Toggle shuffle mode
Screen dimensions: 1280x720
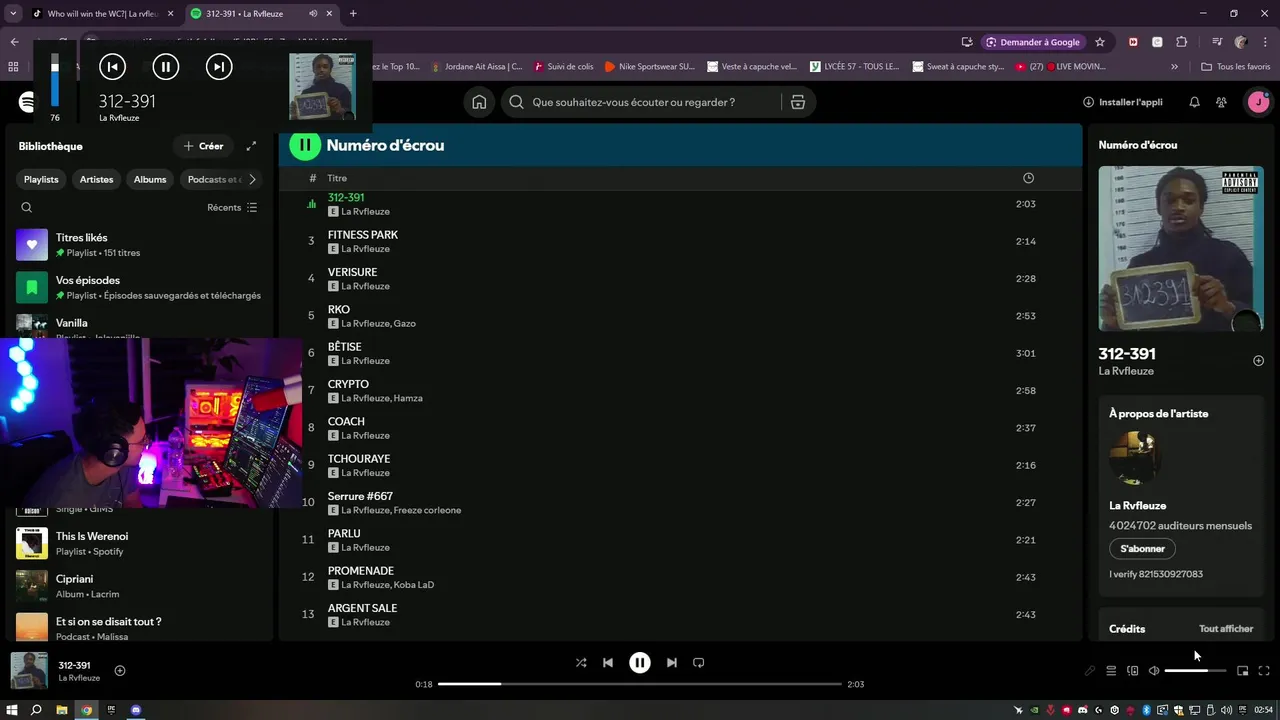pyautogui.click(x=581, y=662)
